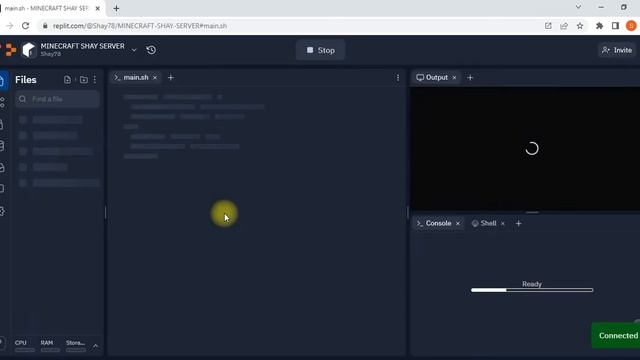Open the Chrome tab search chevron
The image size is (640, 360).
click(578, 7)
